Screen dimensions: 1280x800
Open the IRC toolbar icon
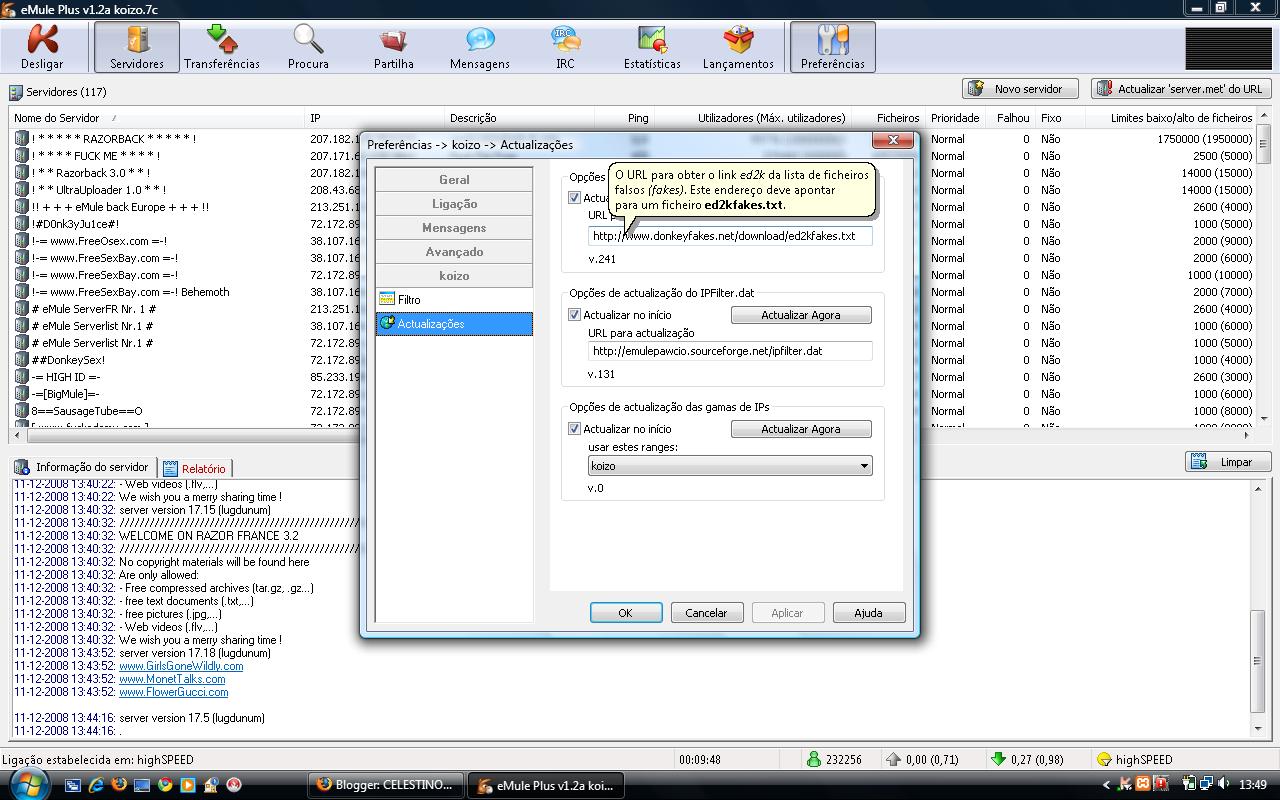[x=565, y=47]
